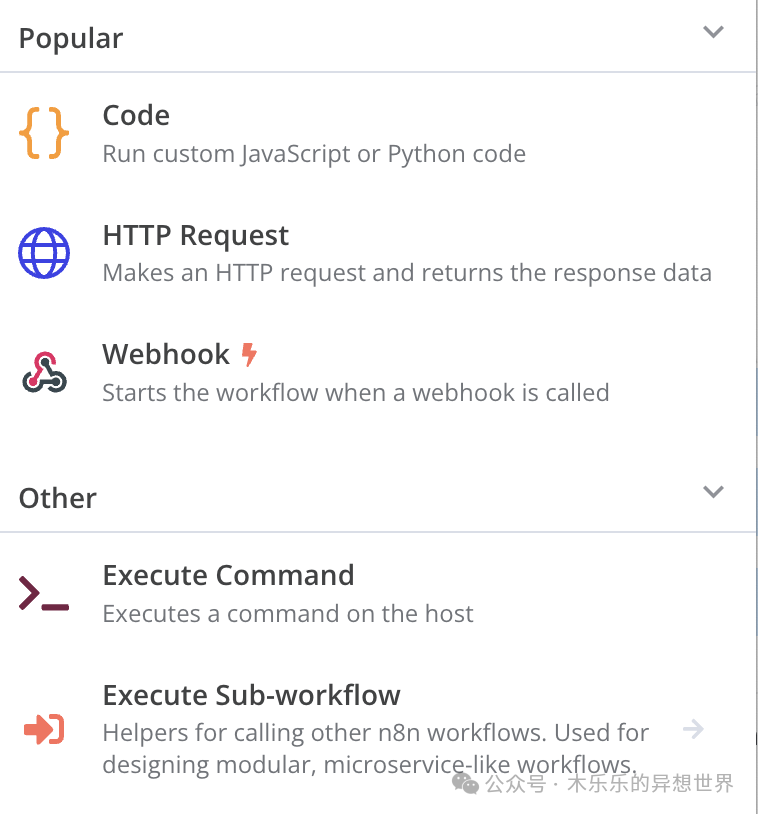This screenshot has height=814, width=758.
Task: Click the blue globe HTTP Request icon
Action: coord(44,253)
